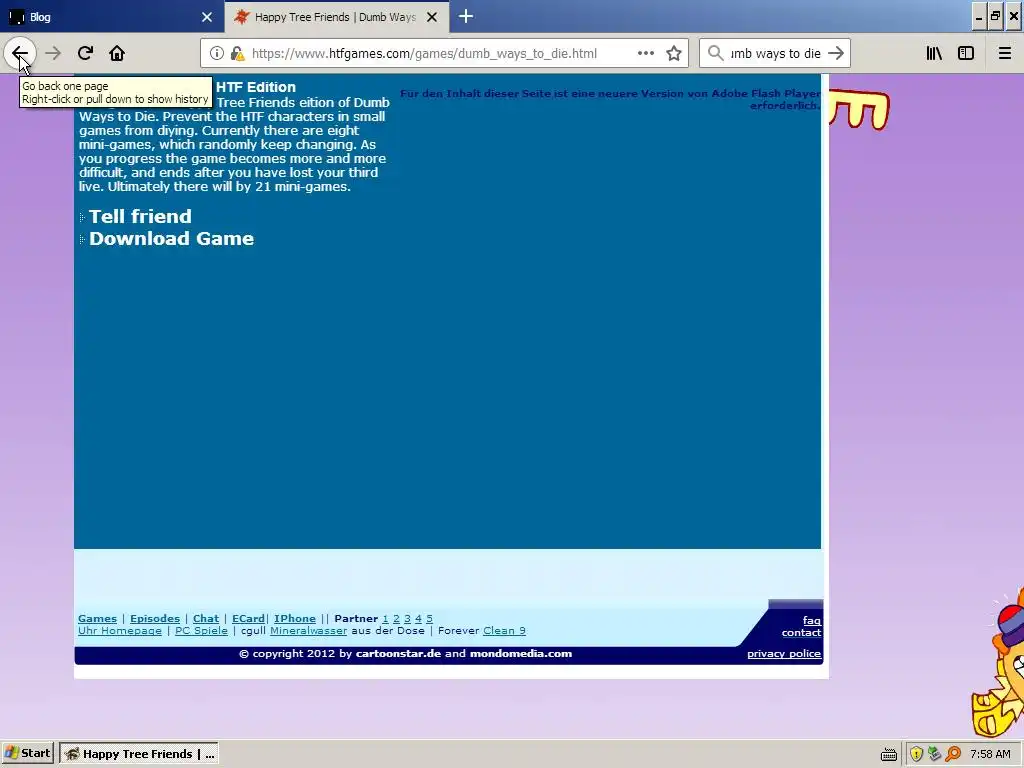The image size is (1024, 768).
Task: Open the PC Spiele link
Action: (201, 631)
